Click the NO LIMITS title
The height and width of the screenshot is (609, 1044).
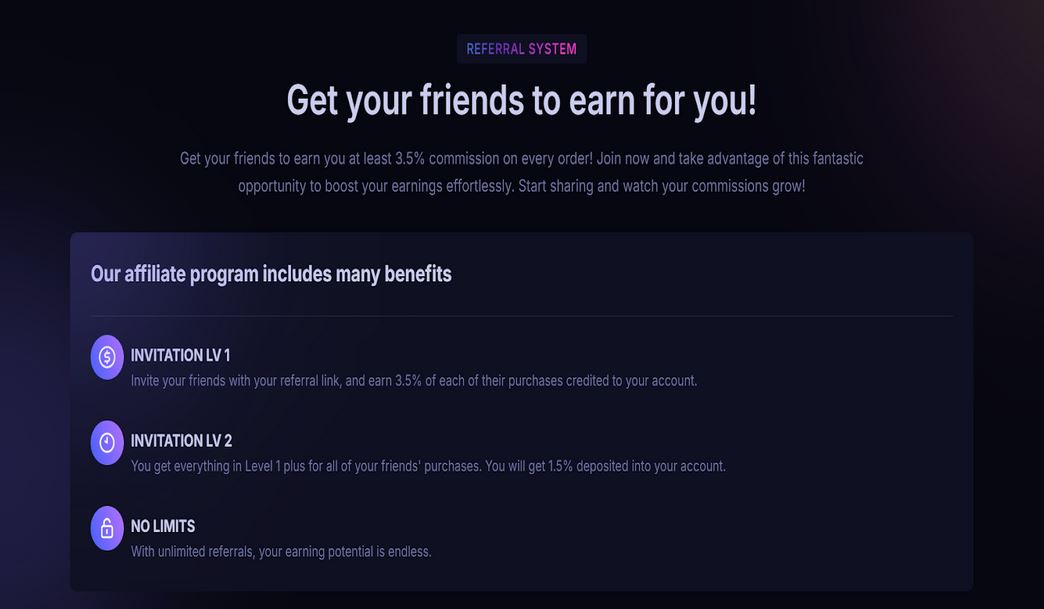click(163, 526)
